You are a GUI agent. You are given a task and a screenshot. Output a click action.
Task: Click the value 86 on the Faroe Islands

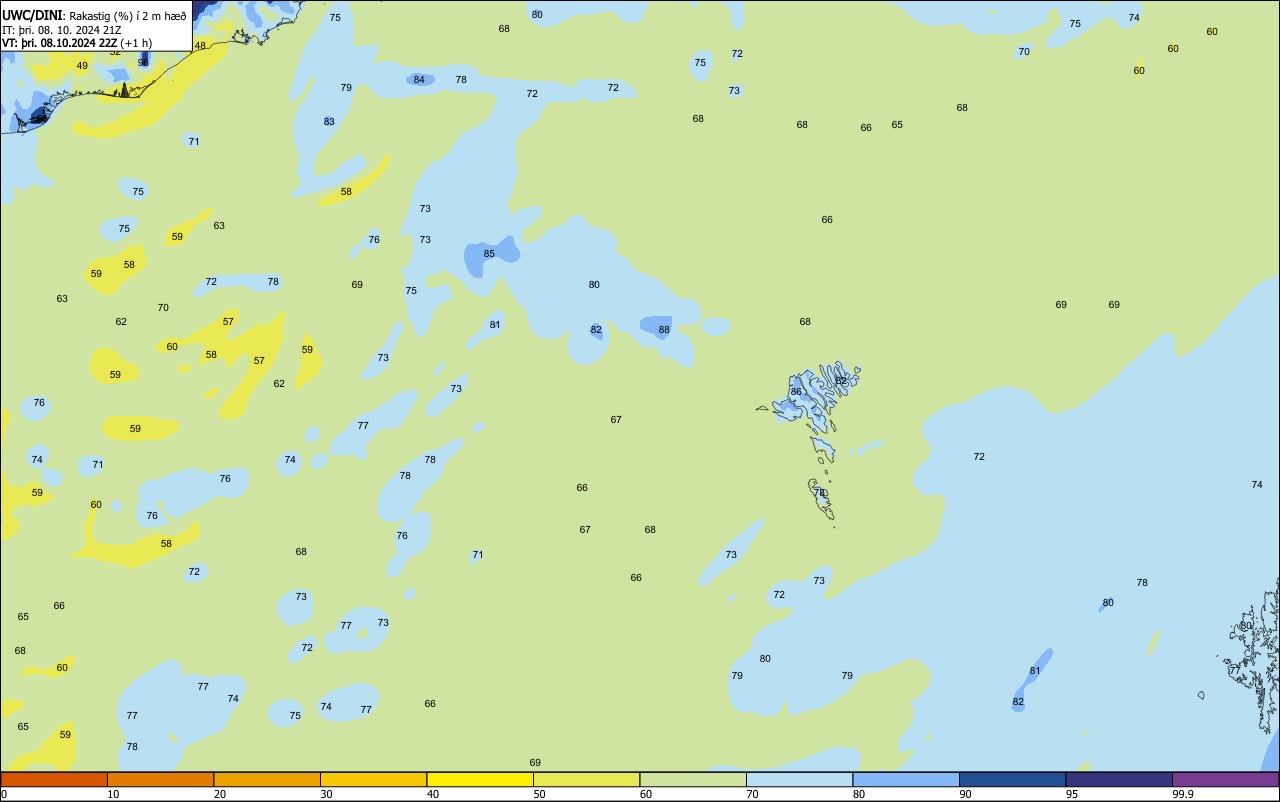796,392
